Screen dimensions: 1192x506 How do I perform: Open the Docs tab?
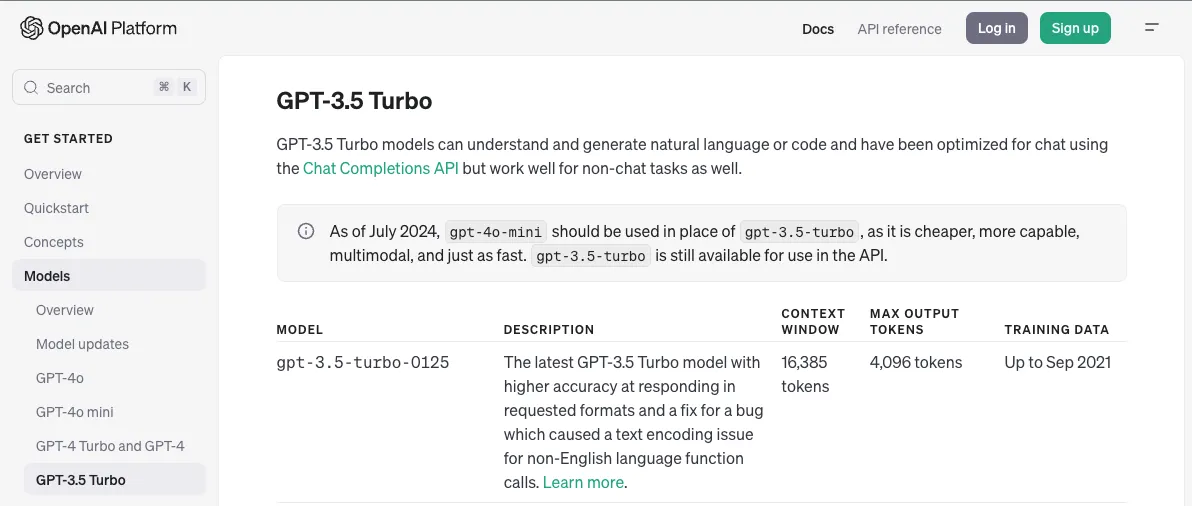(x=818, y=29)
